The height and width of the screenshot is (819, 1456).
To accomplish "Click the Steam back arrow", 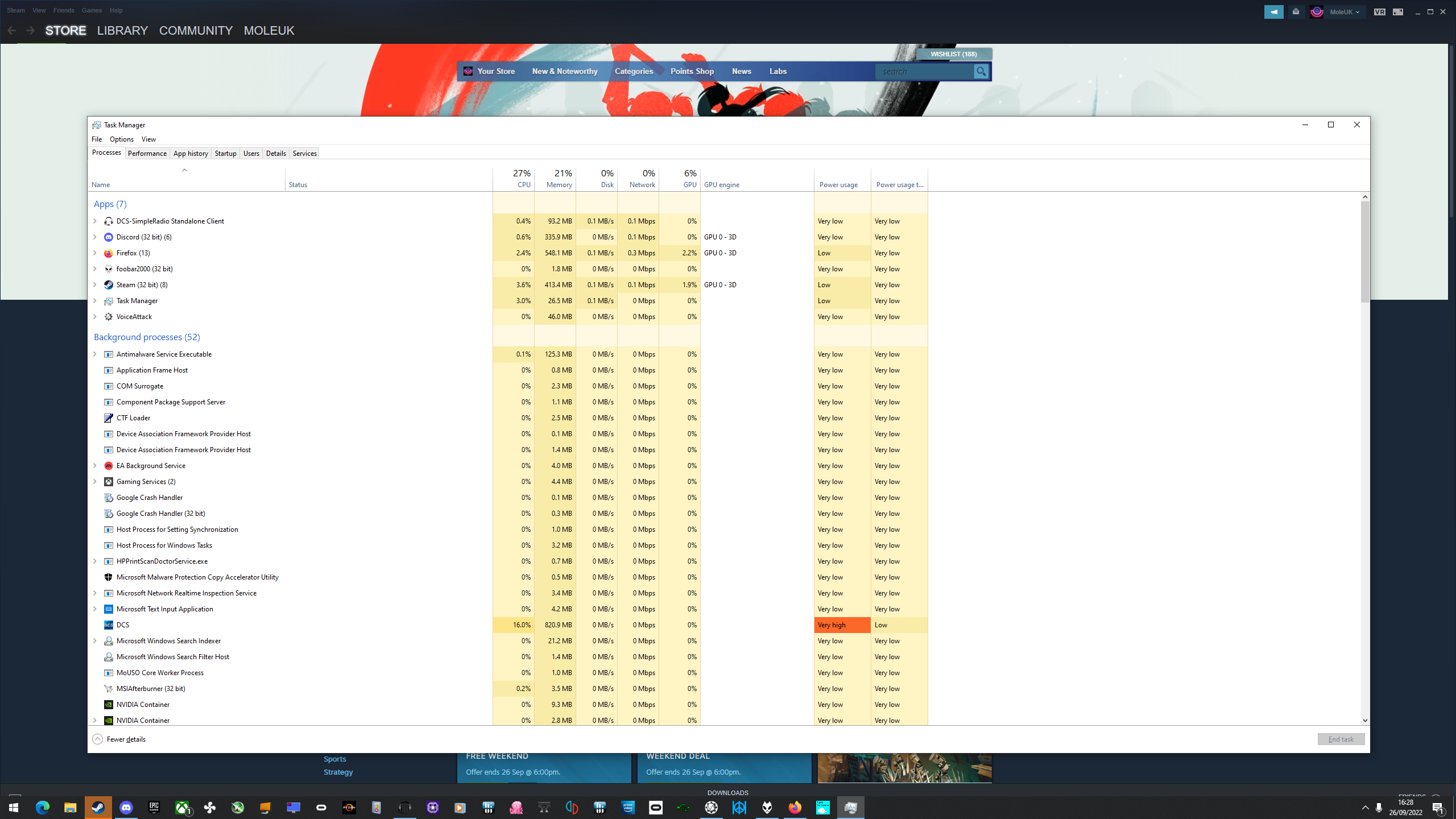I will 11,31.
